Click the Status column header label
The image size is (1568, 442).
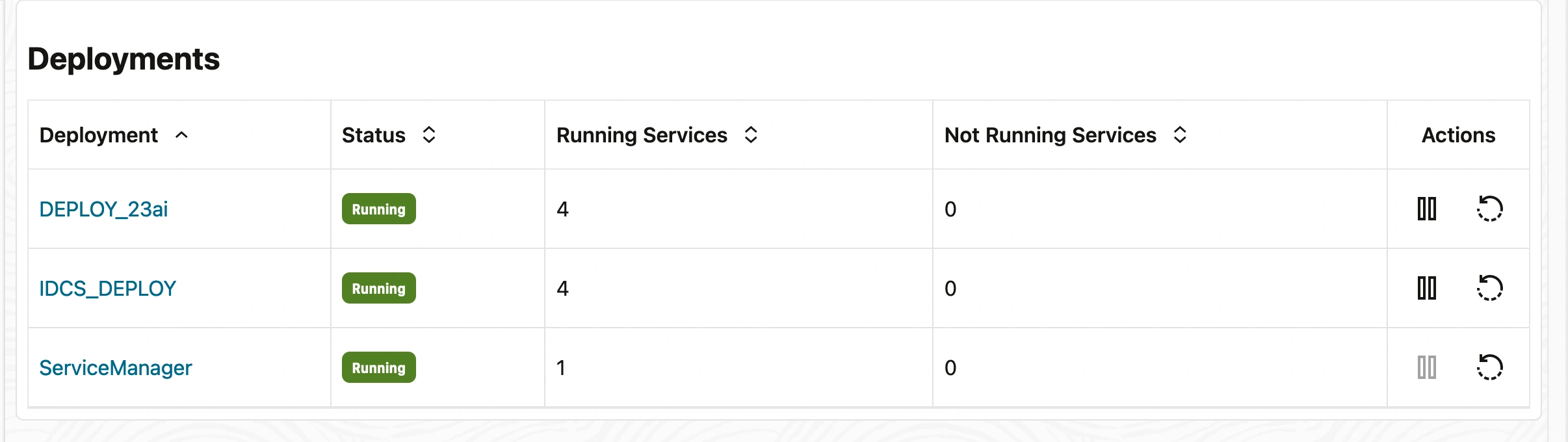tap(373, 135)
